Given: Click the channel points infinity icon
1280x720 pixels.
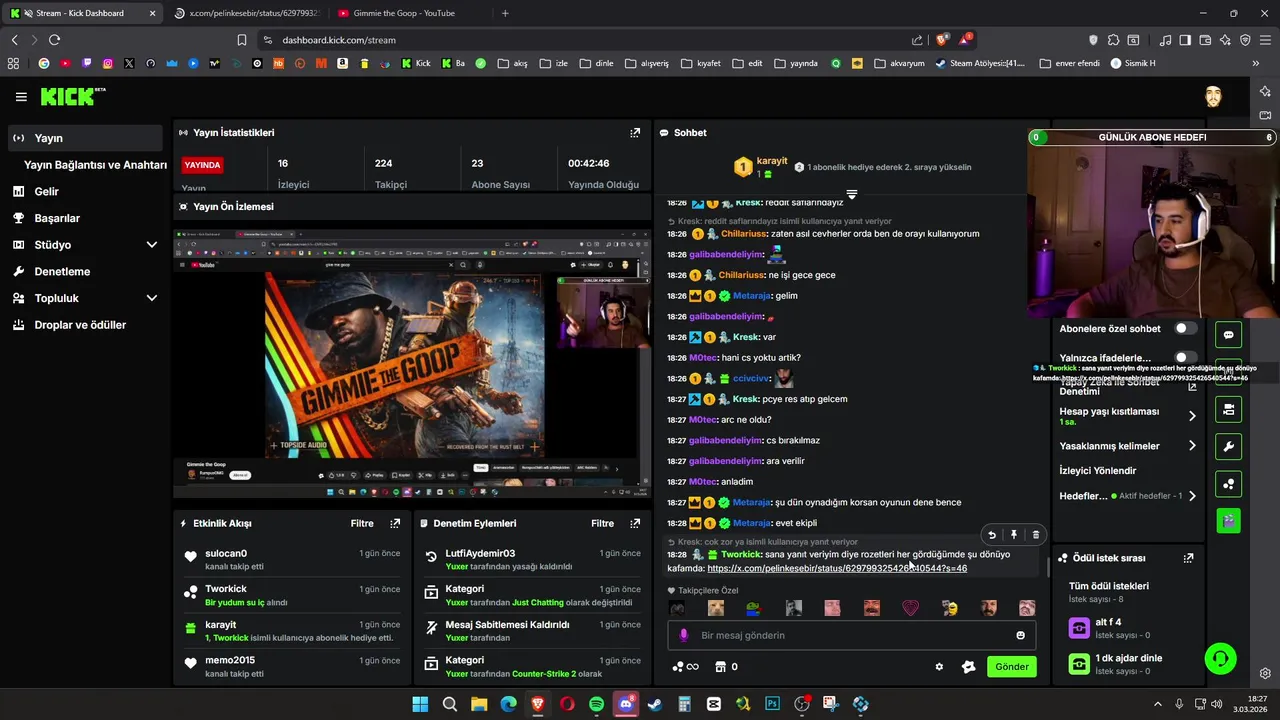Looking at the screenshot, I should point(685,667).
